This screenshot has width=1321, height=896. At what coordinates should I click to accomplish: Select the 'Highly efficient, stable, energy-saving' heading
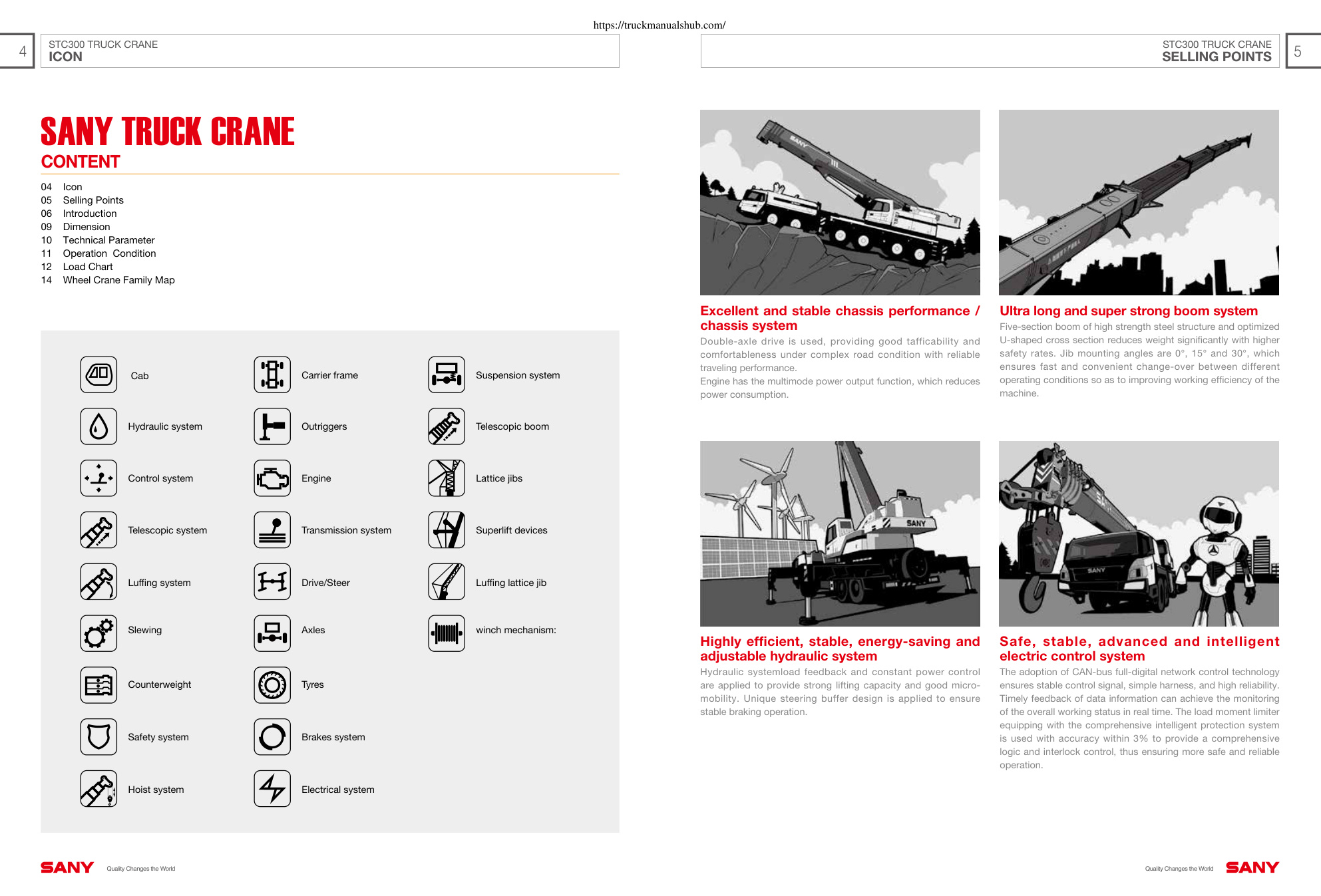(840, 649)
